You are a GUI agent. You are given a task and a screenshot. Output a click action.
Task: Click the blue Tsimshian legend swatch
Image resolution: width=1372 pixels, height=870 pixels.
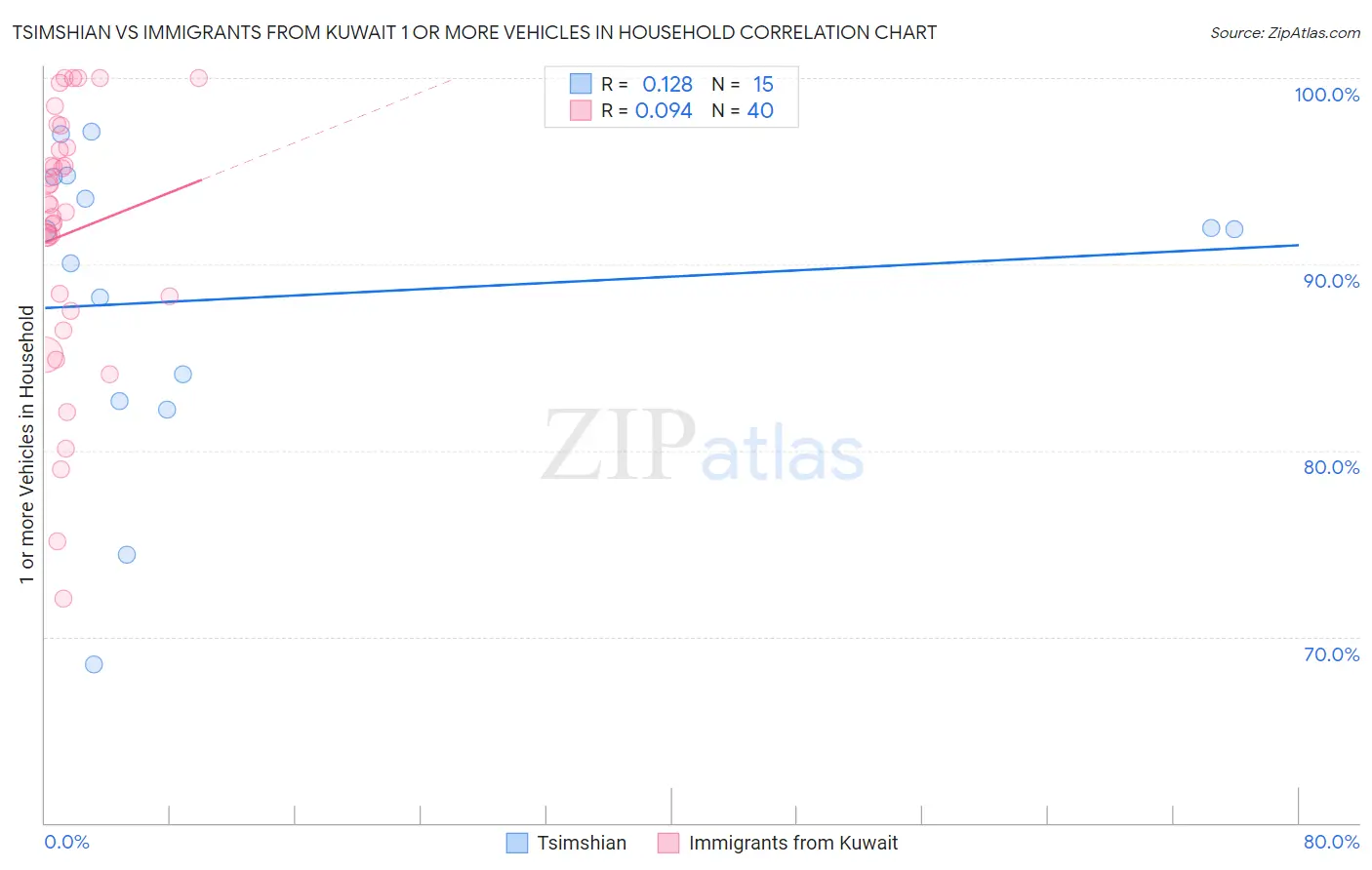tap(517, 843)
